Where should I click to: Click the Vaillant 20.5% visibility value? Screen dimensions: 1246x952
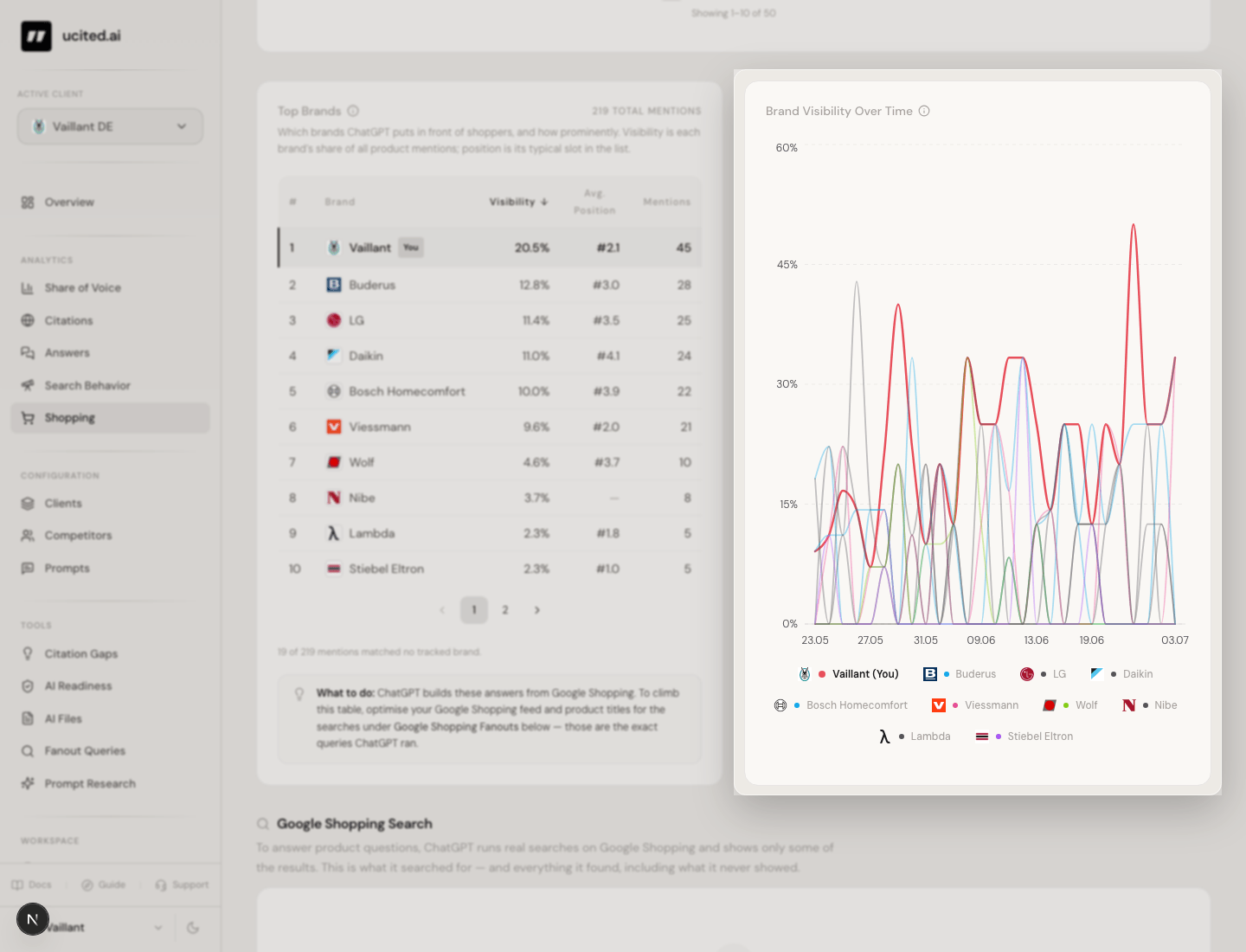click(x=532, y=248)
